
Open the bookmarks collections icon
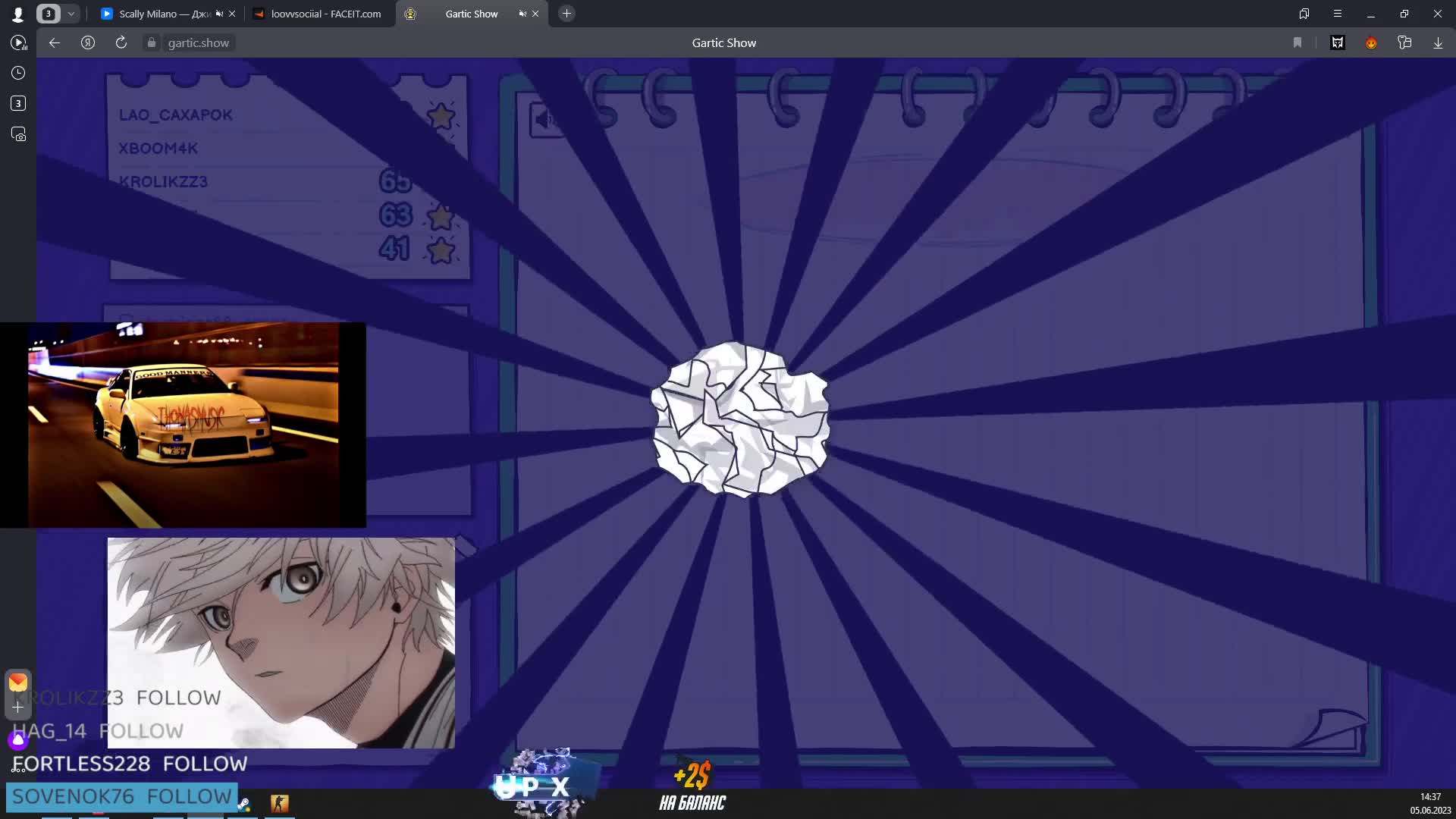1304,14
